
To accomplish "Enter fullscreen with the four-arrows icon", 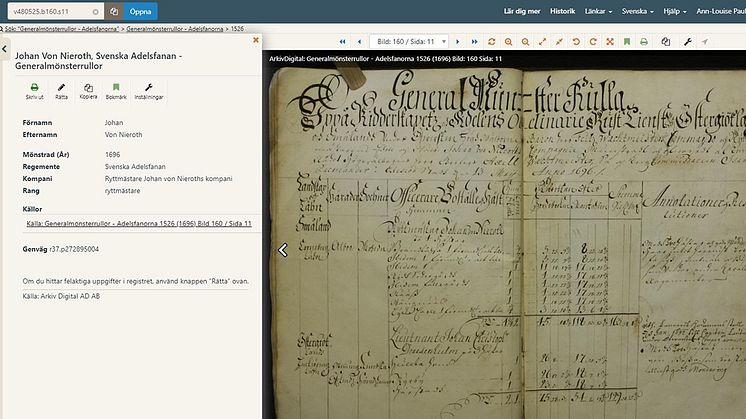I will [610, 42].
